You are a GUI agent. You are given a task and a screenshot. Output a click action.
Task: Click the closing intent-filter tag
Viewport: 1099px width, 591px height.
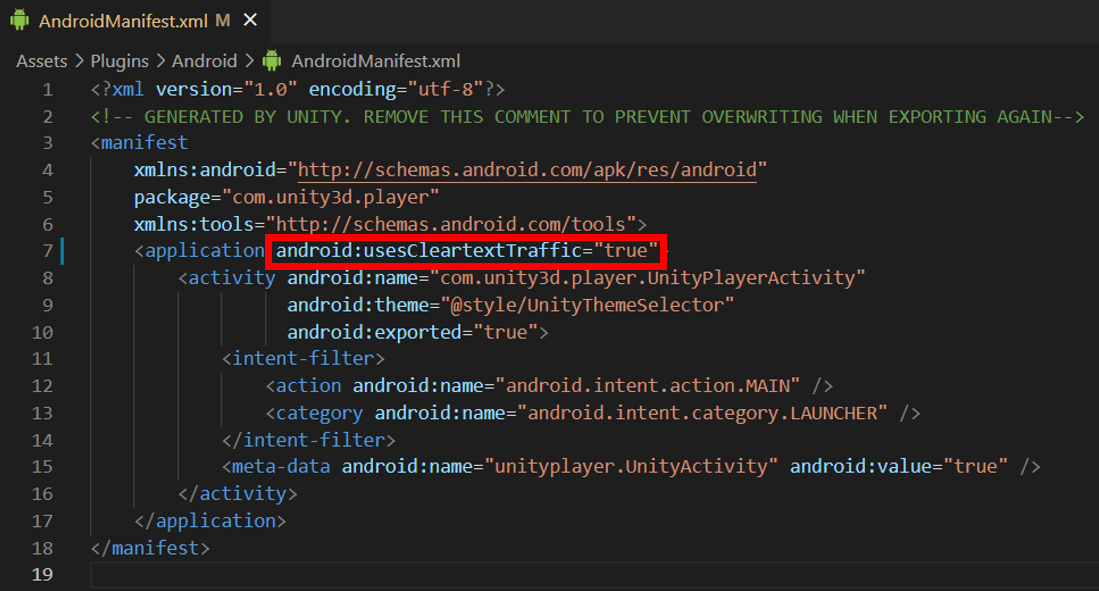[308, 440]
